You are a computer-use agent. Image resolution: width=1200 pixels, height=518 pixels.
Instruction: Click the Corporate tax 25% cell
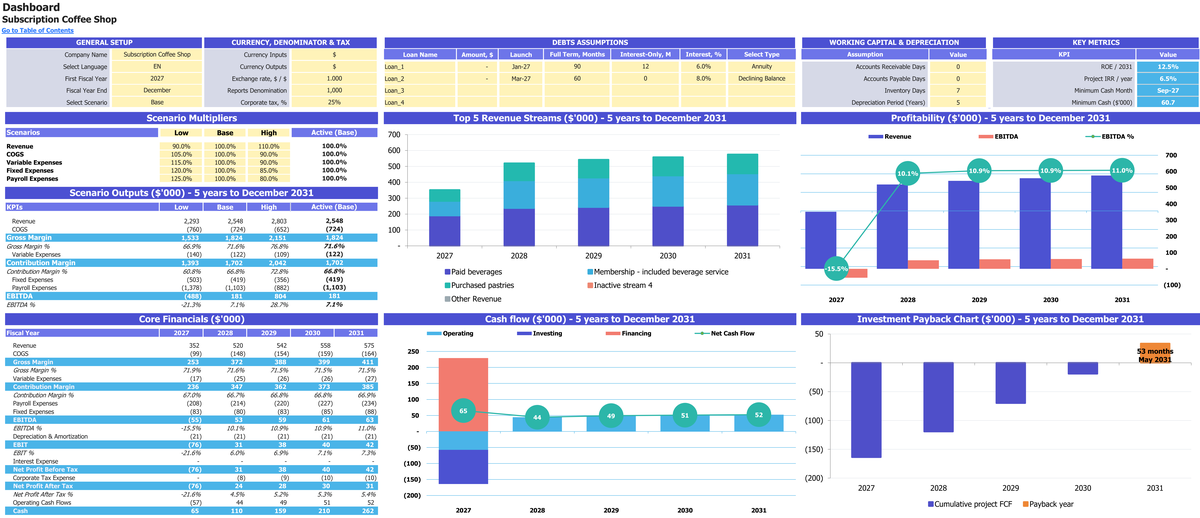[334, 102]
